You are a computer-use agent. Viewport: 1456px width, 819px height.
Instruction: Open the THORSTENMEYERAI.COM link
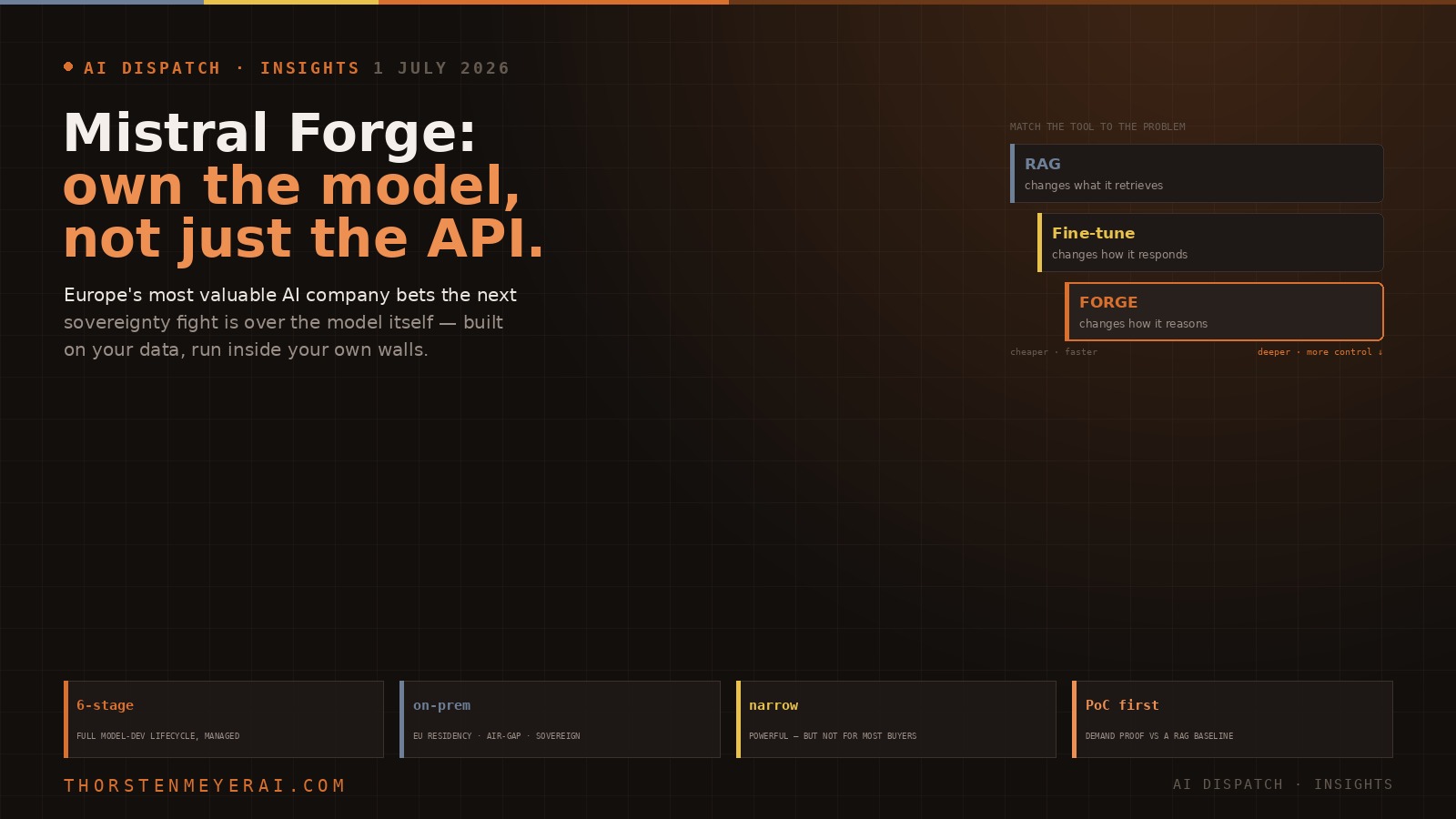coord(205,785)
